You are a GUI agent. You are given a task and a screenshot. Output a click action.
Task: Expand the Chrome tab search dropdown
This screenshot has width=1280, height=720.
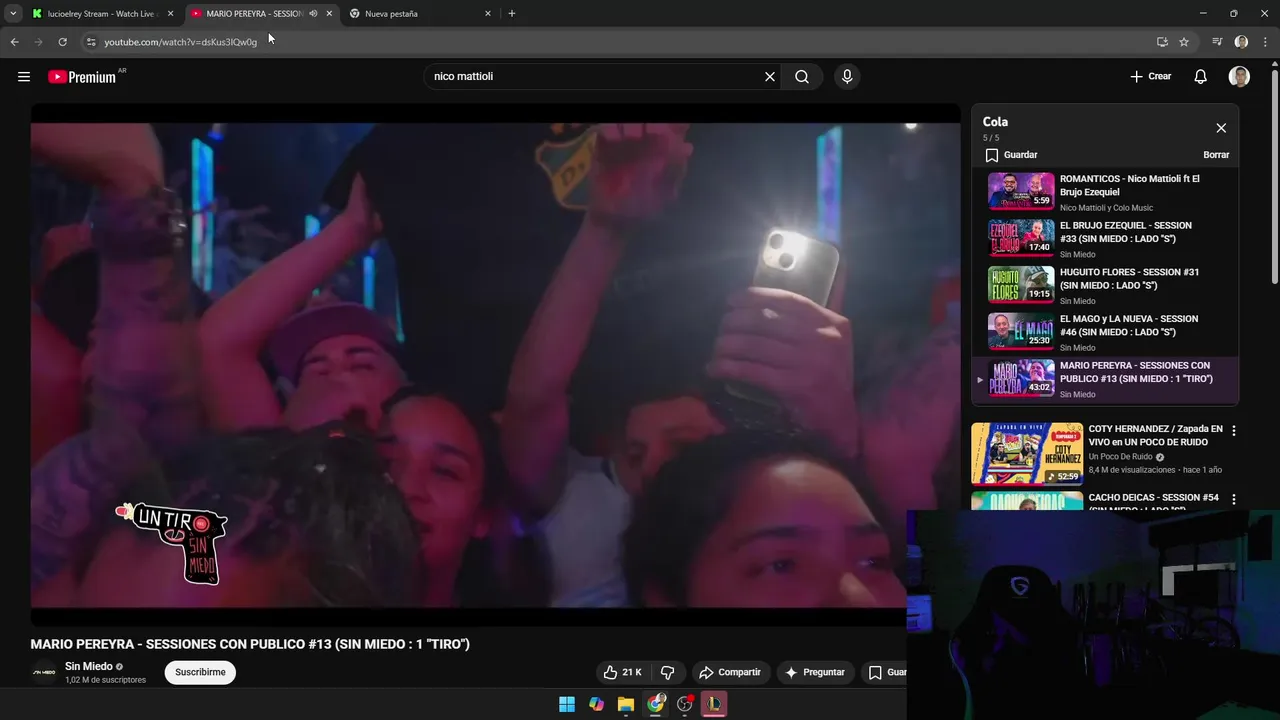tap(13, 13)
